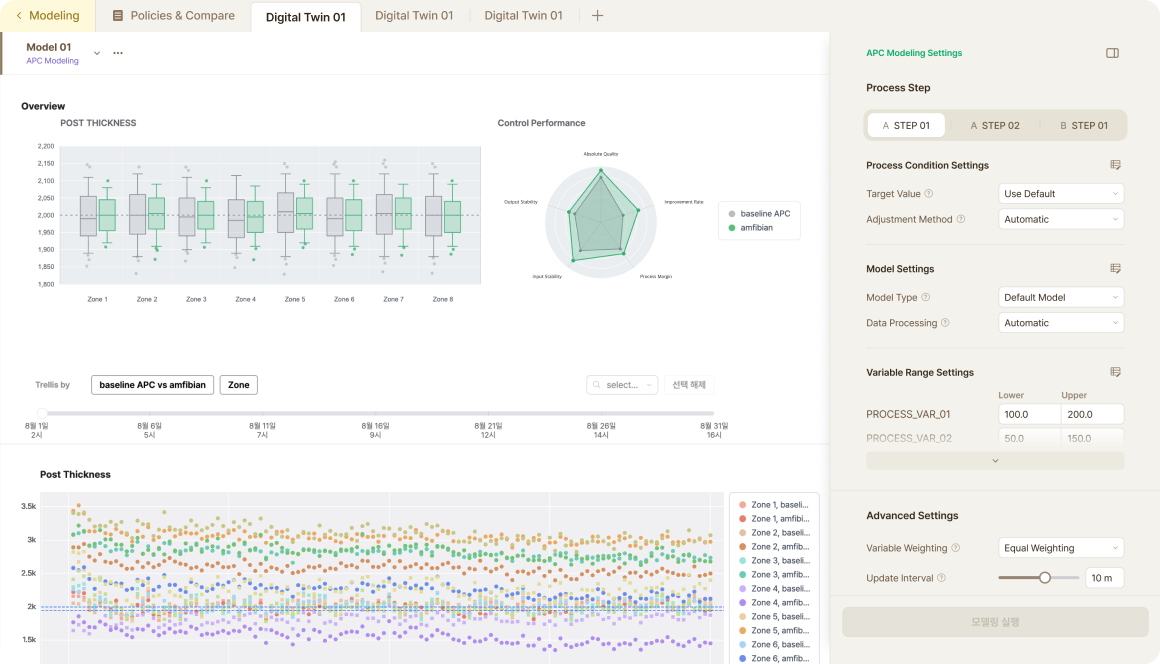Show help for Target Value
Screen dimensions: 1160x664
pos(929,194)
